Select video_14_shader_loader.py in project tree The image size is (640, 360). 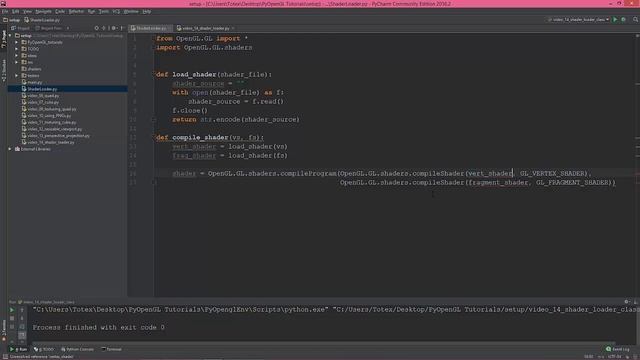48,142
